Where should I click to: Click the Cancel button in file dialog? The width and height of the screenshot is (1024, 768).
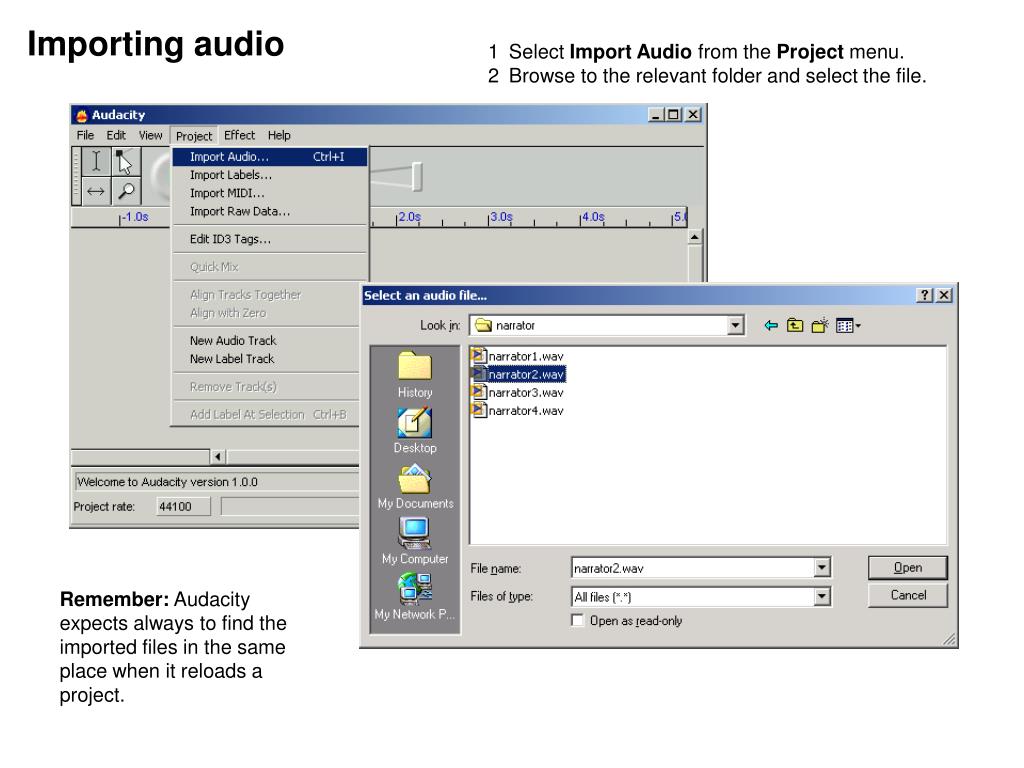tap(908, 595)
